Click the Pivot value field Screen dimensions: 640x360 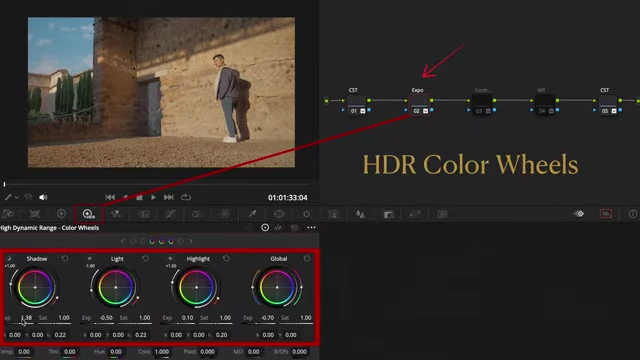207,351
